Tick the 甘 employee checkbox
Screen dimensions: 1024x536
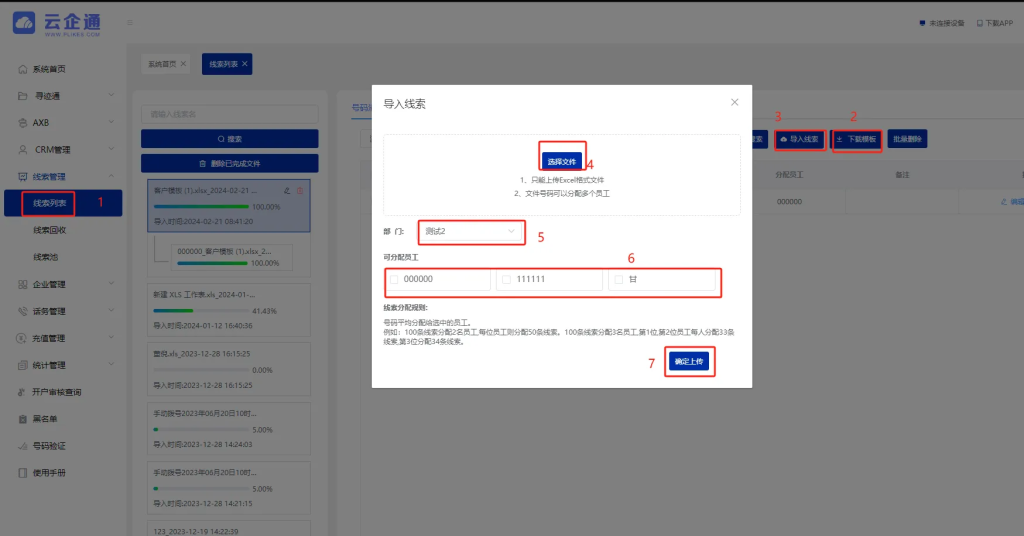618,279
